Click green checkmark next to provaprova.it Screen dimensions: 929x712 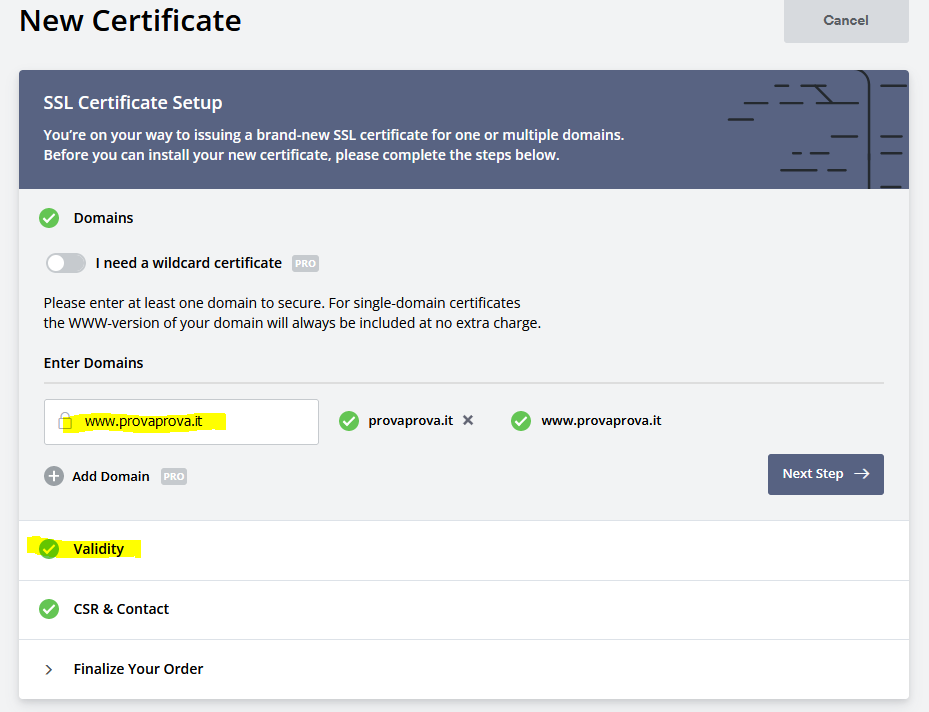349,421
